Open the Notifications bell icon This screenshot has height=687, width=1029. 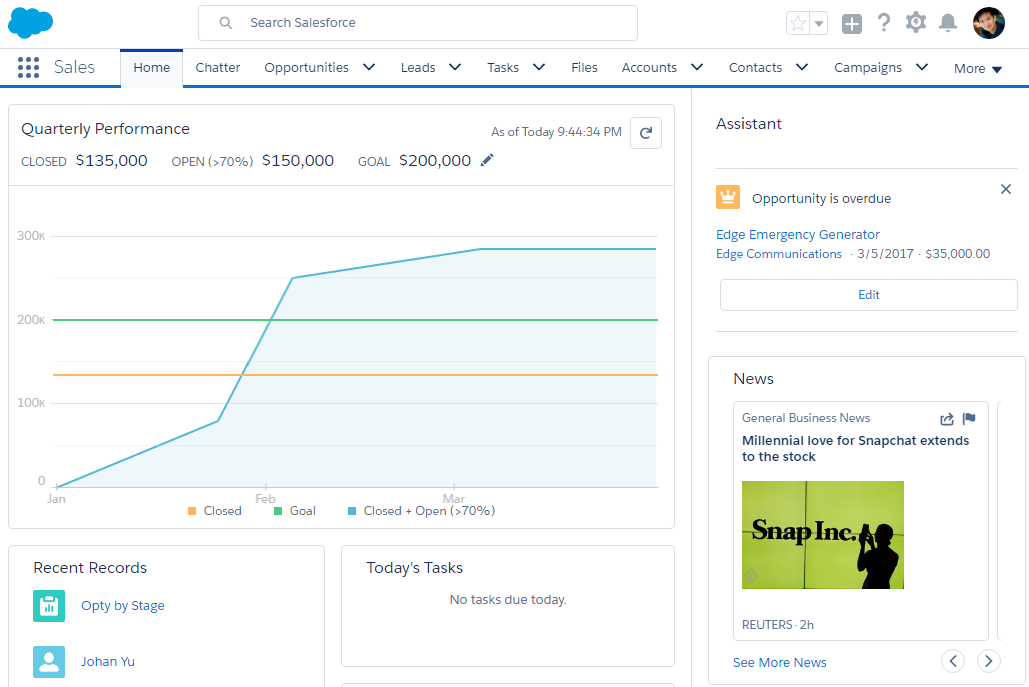tap(948, 23)
